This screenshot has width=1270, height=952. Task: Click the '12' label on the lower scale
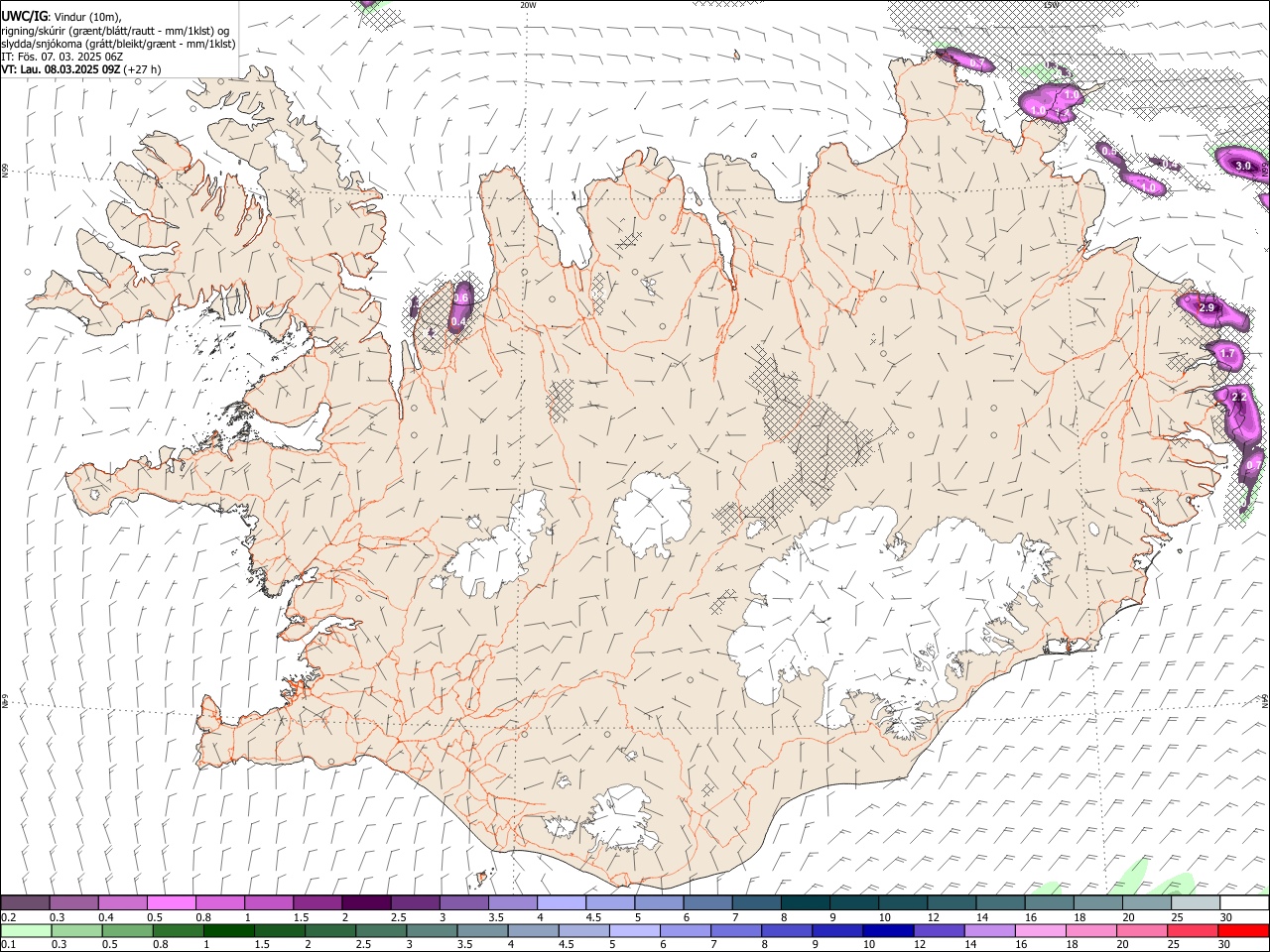click(920, 945)
